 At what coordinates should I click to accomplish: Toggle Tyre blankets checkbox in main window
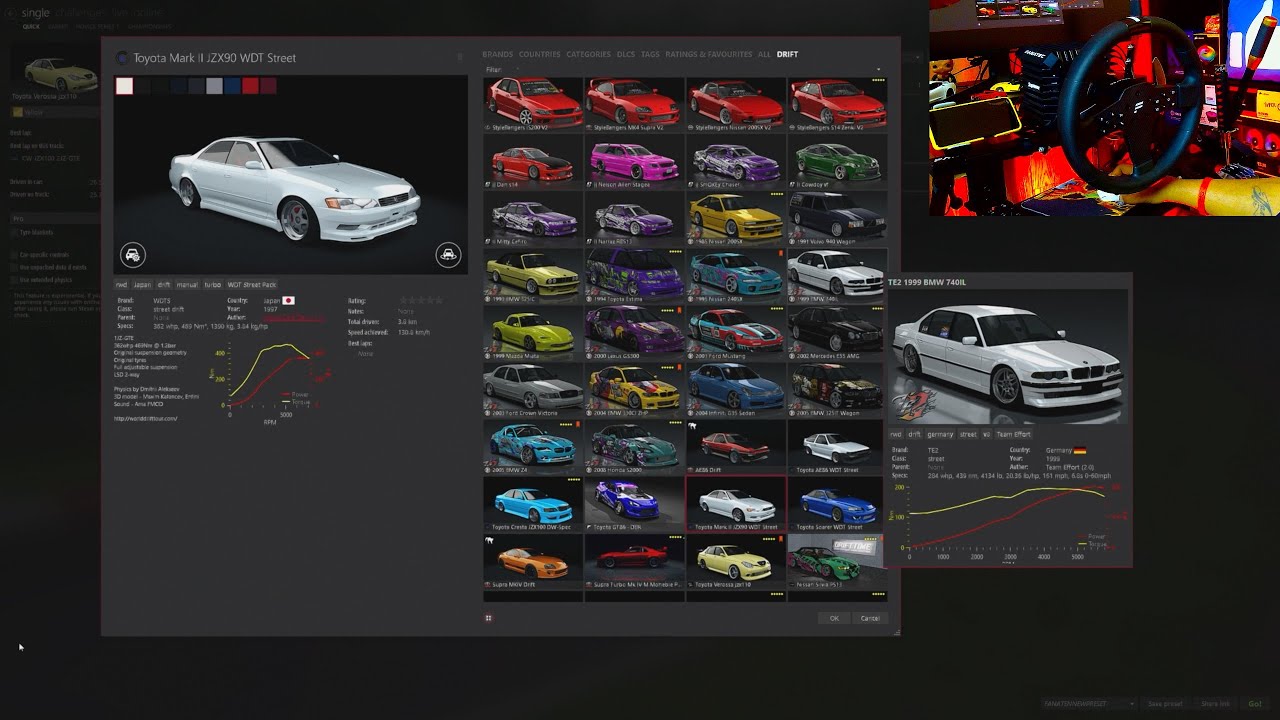pos(14,232)
